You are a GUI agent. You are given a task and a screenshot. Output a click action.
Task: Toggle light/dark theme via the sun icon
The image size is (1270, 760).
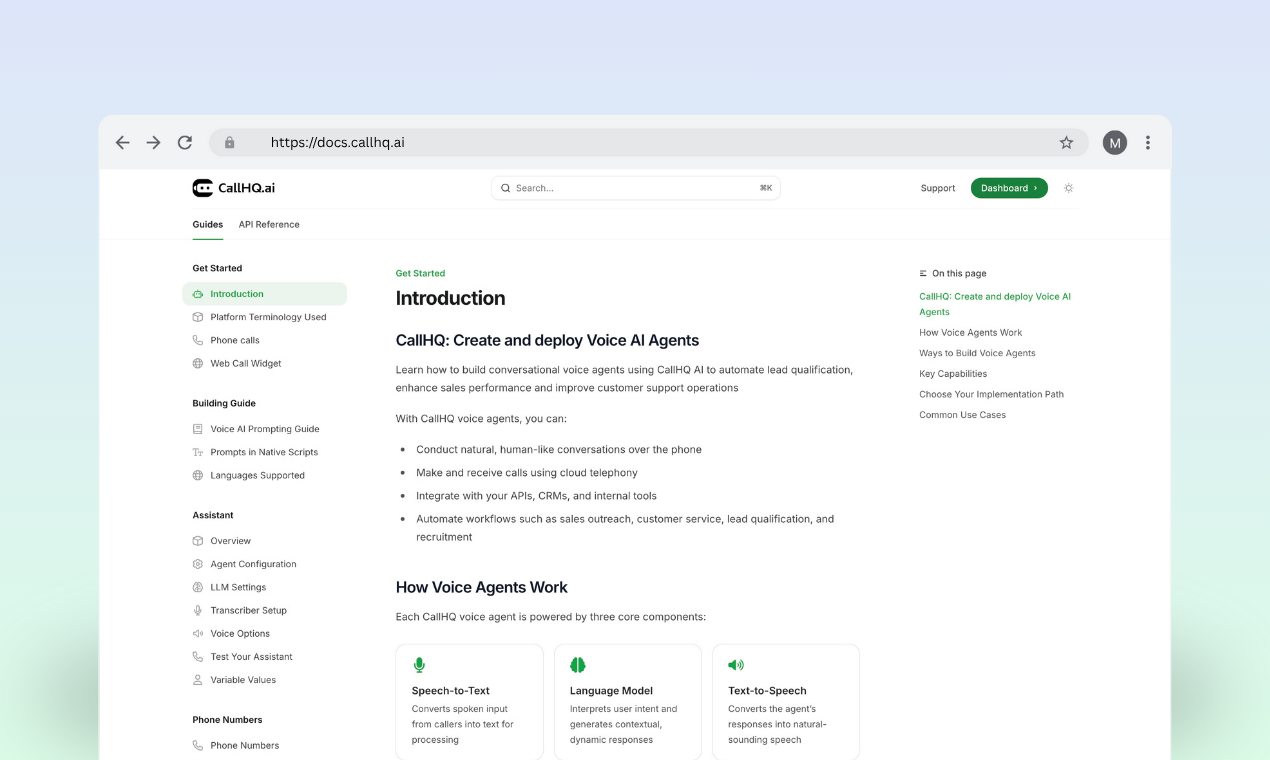pos(1068,188)
